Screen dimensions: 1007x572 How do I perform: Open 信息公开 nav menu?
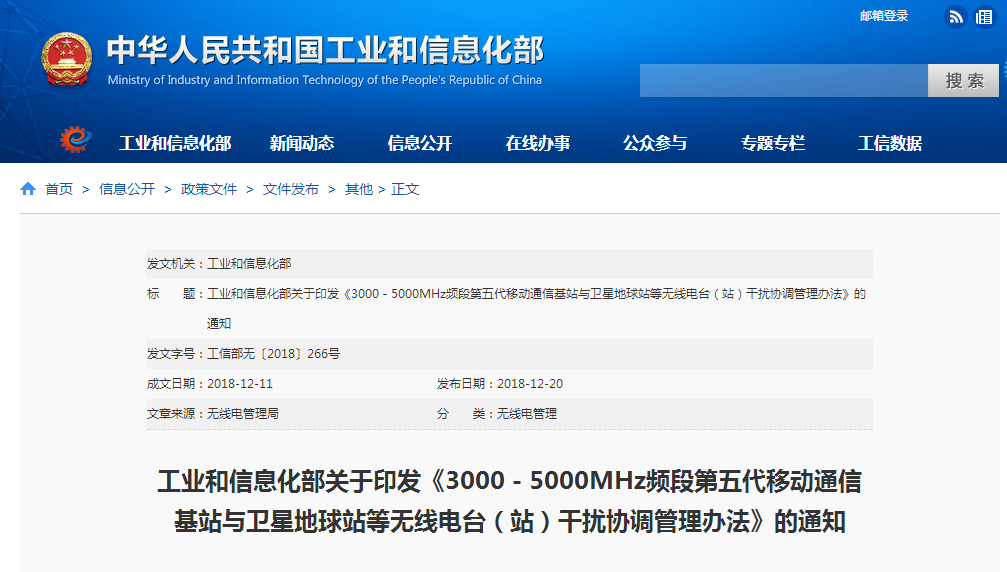pos(419,143)
